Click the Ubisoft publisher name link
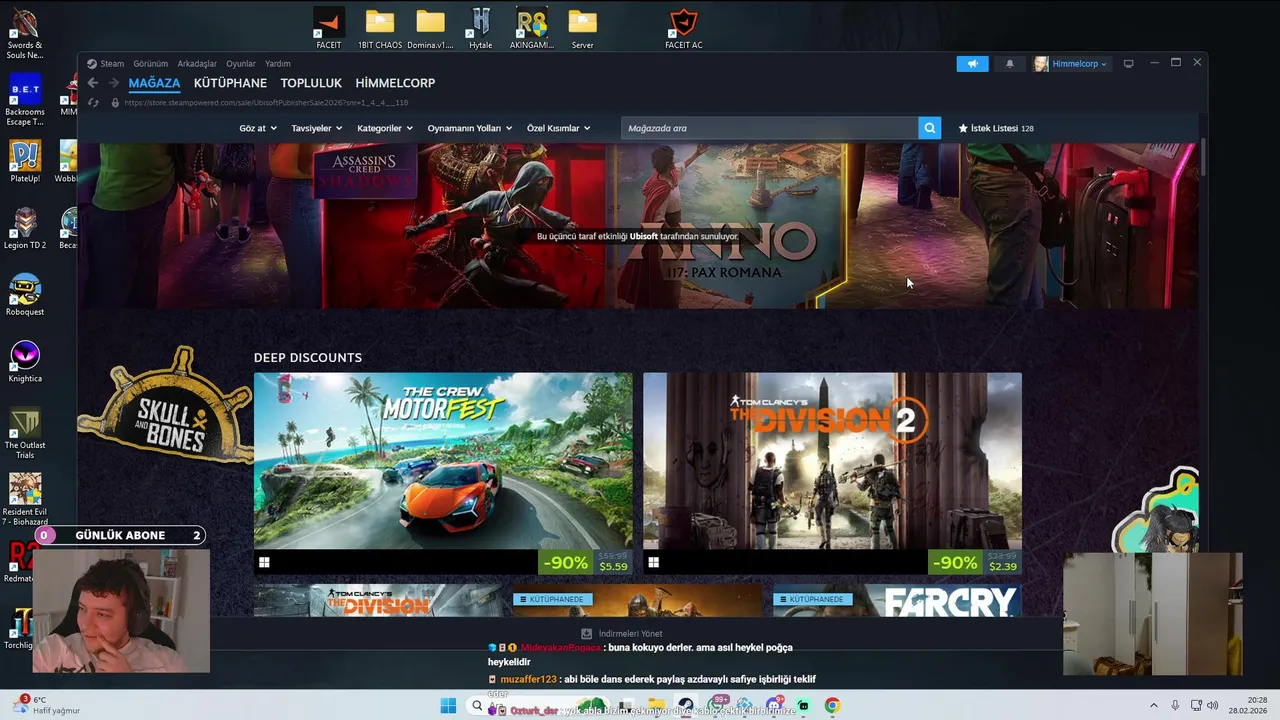The width and height of the screenshot is (1280, 720). [643, 237]
